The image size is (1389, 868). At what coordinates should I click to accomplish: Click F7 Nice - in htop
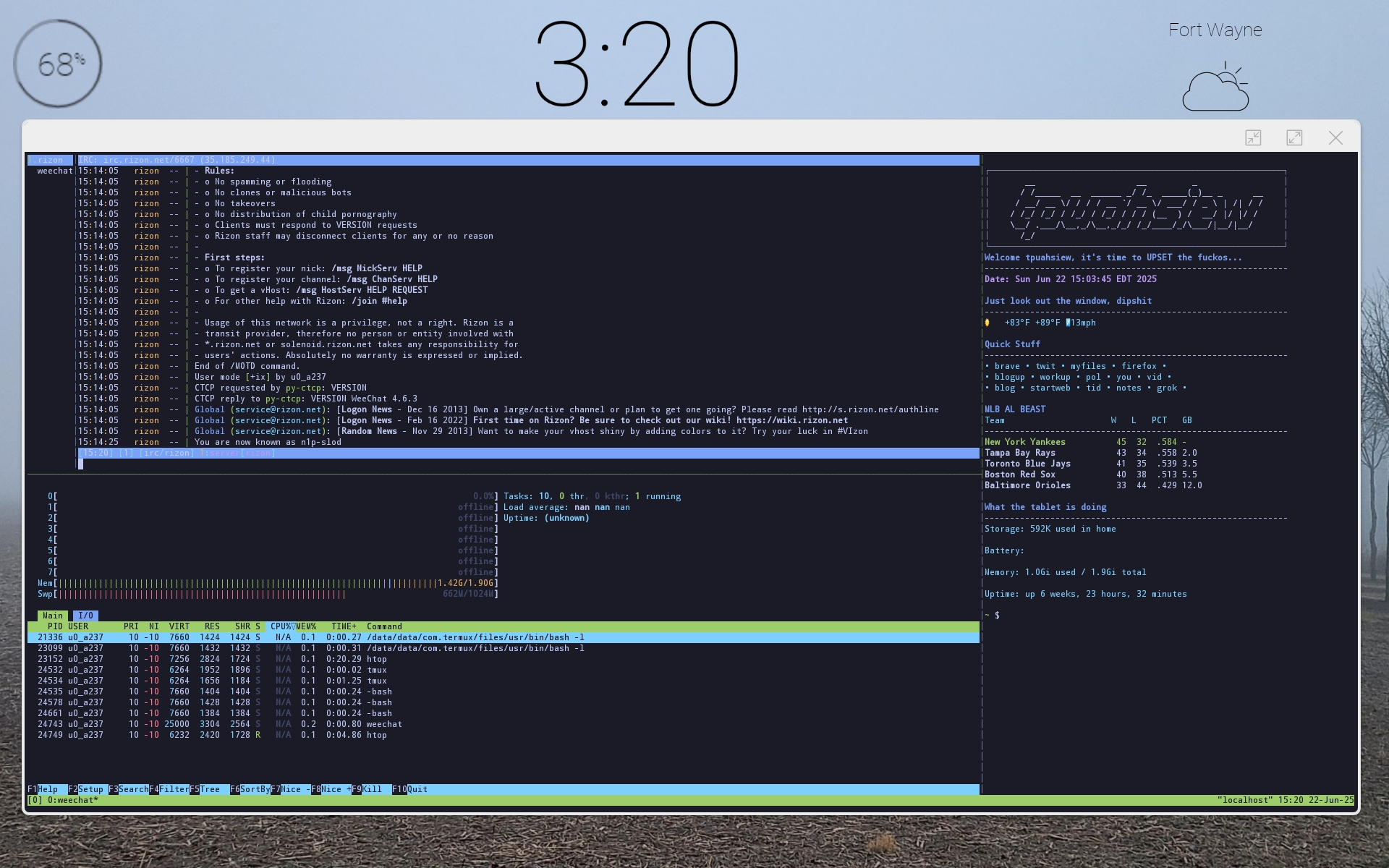(x=291, y=789)
